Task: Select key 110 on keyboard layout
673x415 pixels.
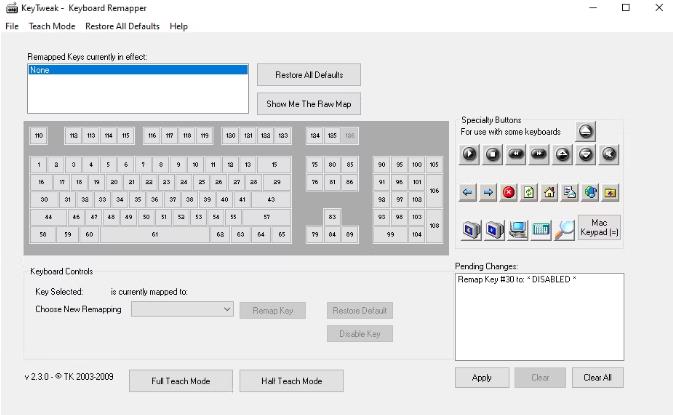Action: click(39, 136)
